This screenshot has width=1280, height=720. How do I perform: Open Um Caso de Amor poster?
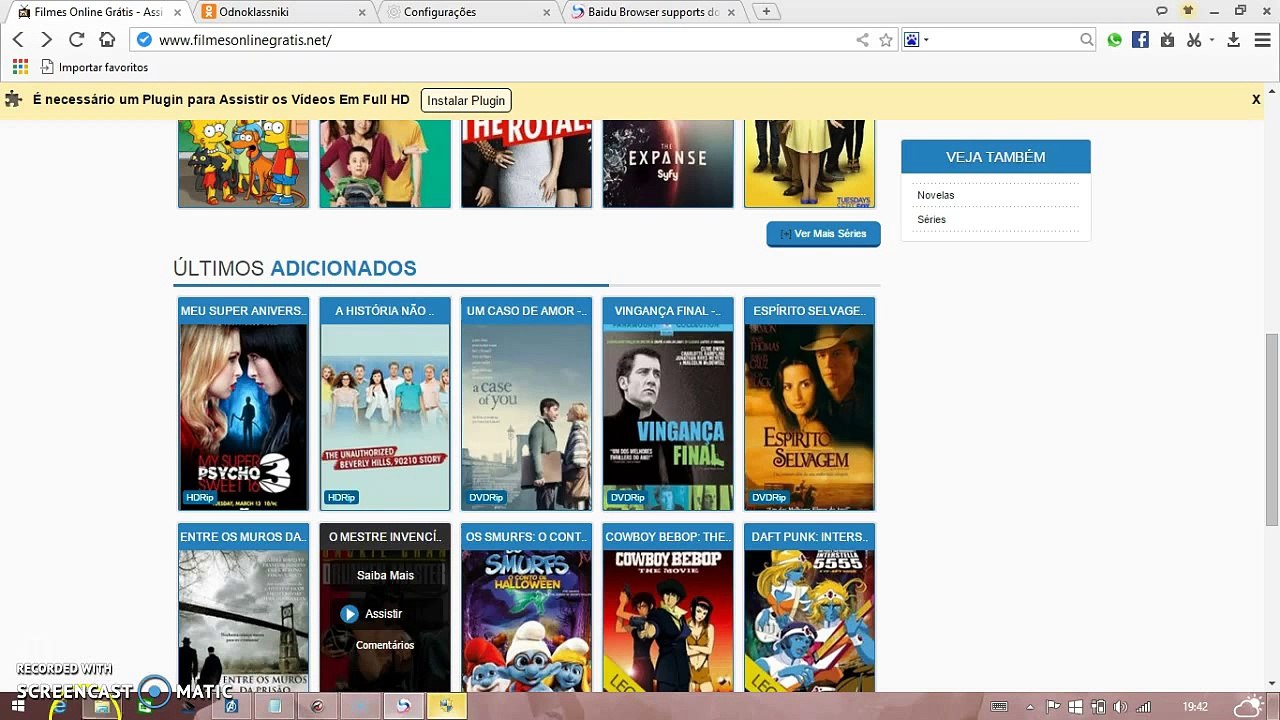click(x=526, y=416)
